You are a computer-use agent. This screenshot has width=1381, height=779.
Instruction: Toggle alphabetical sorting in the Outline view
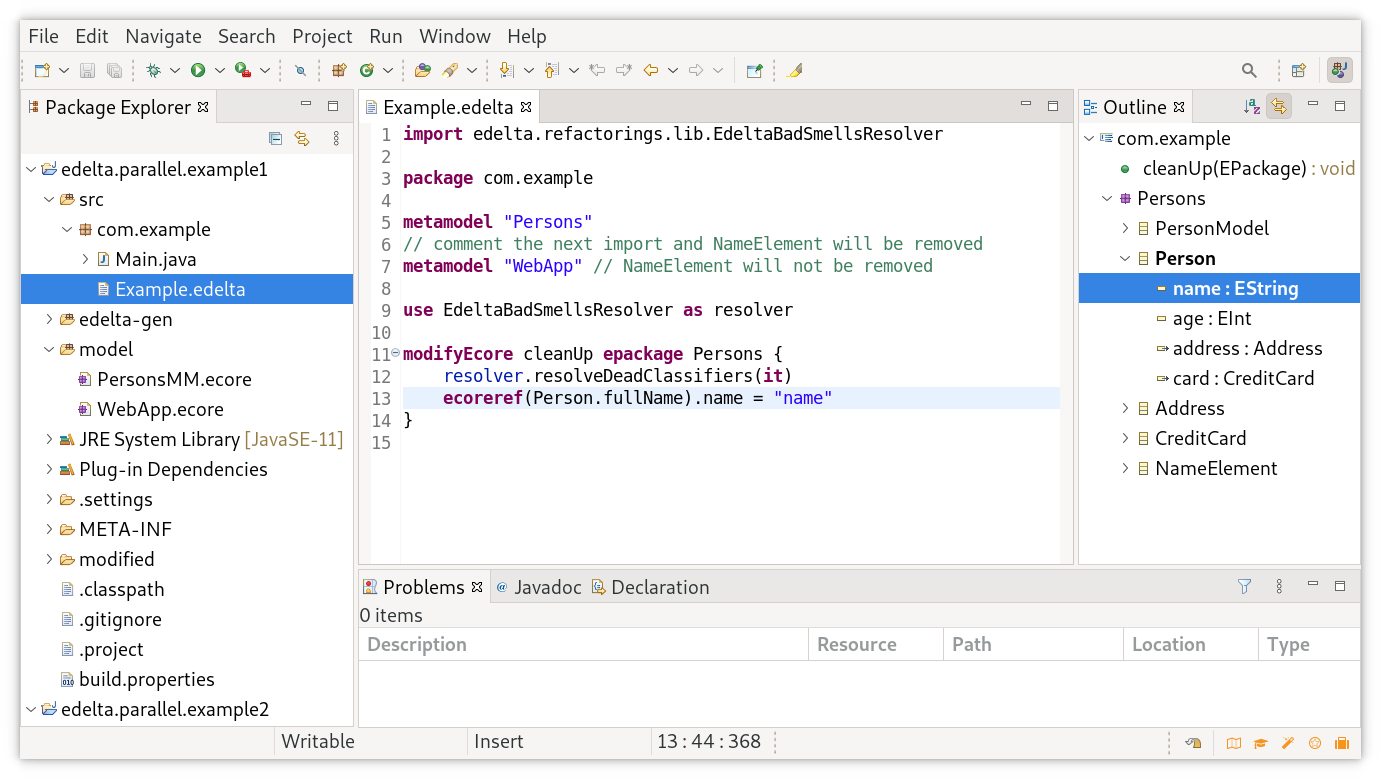tap(1251, 106)
